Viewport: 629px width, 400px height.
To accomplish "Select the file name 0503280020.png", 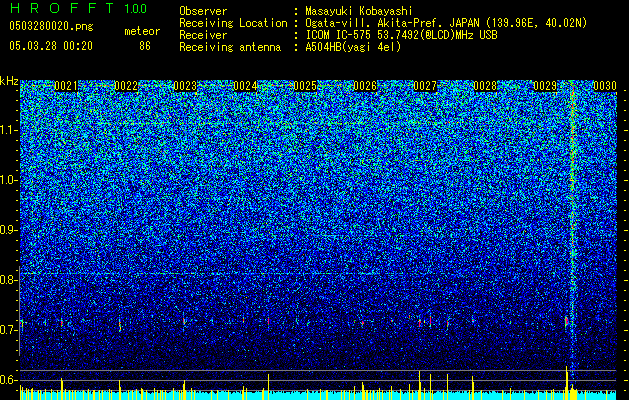I will click(51, 26).
